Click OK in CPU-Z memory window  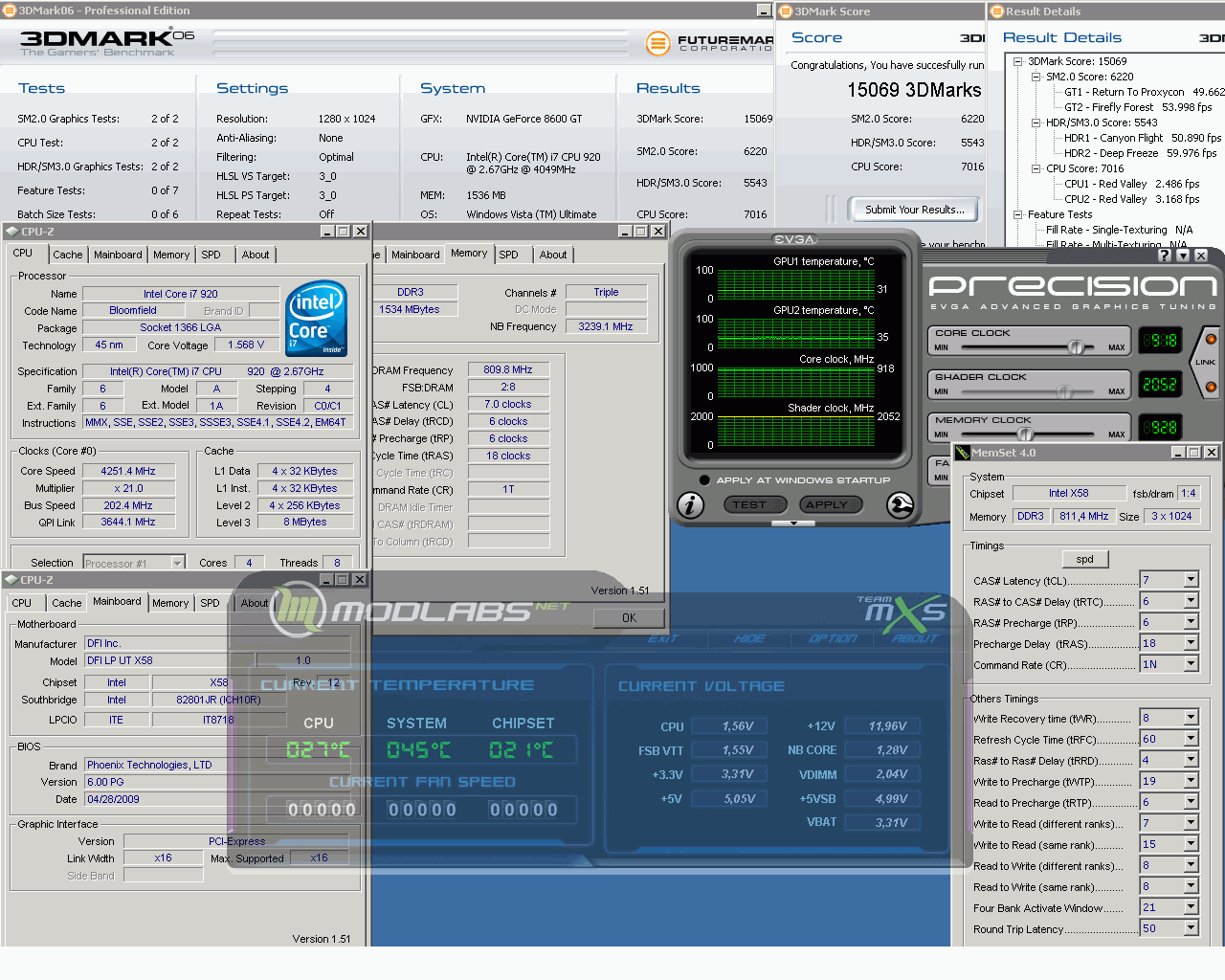[x=629, y=618]
